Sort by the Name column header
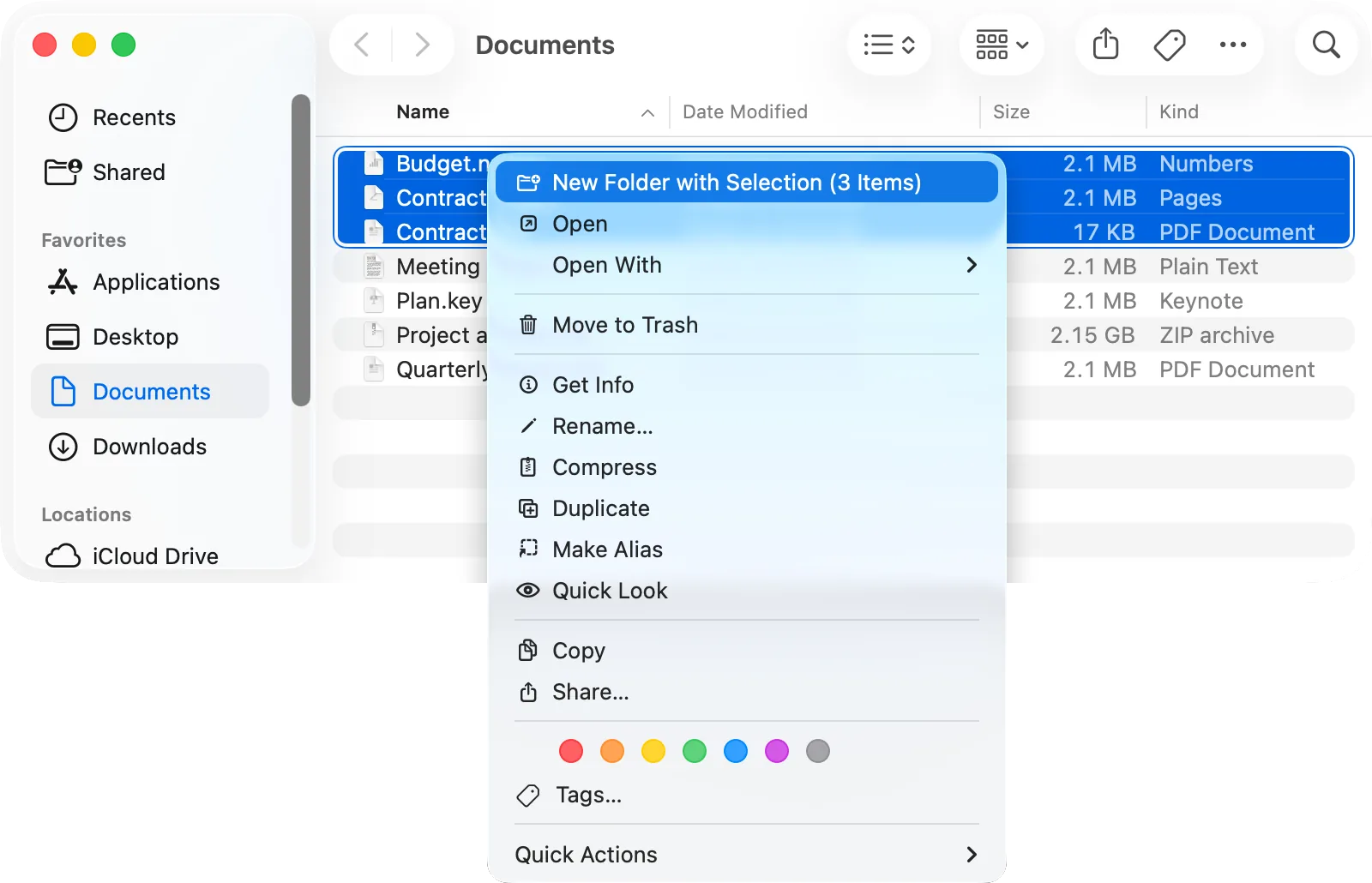This screenshot has width=1372, height=883. tap(525, 112)
